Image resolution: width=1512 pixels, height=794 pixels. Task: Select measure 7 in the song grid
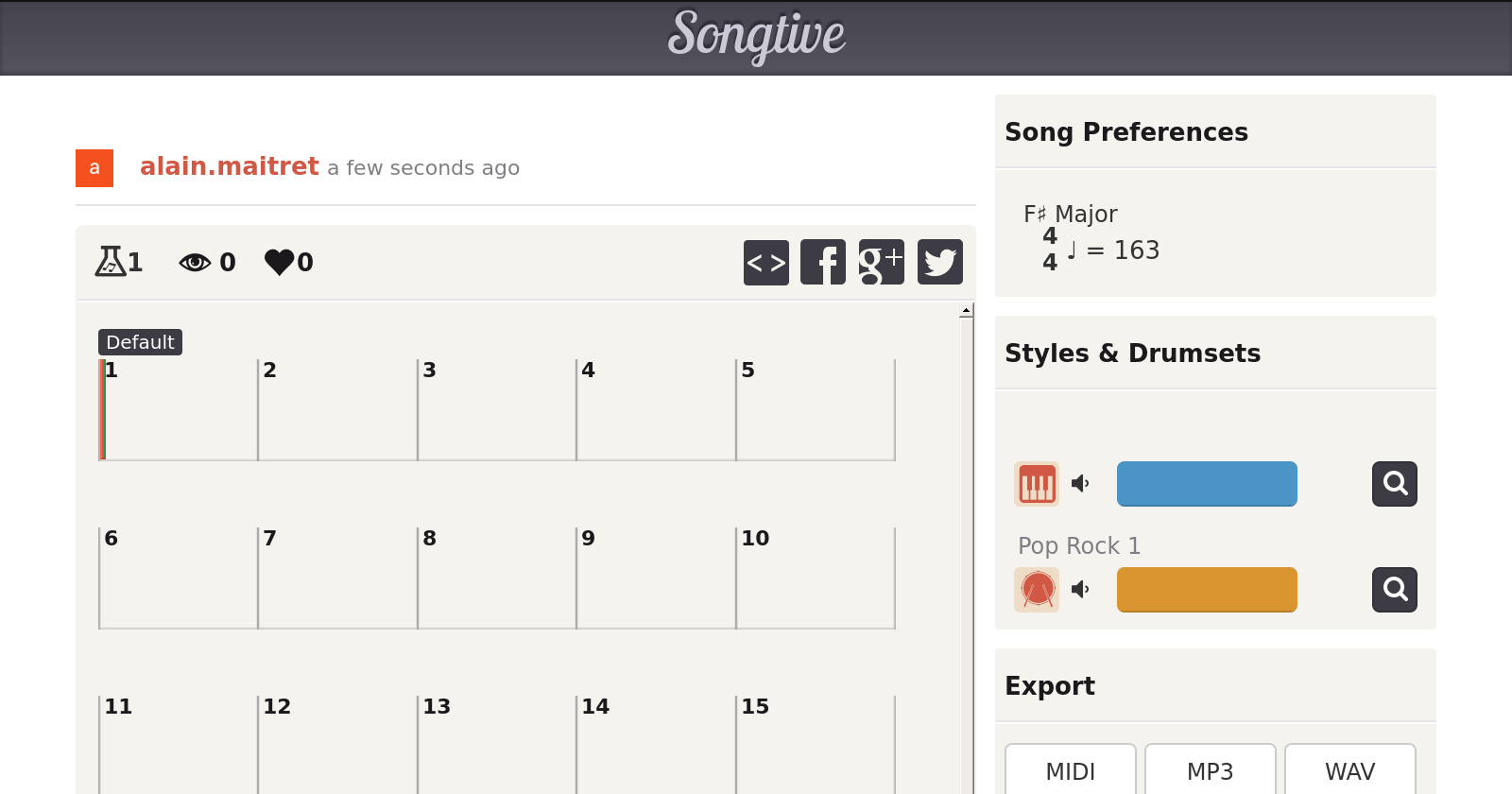tap(337, 578)
